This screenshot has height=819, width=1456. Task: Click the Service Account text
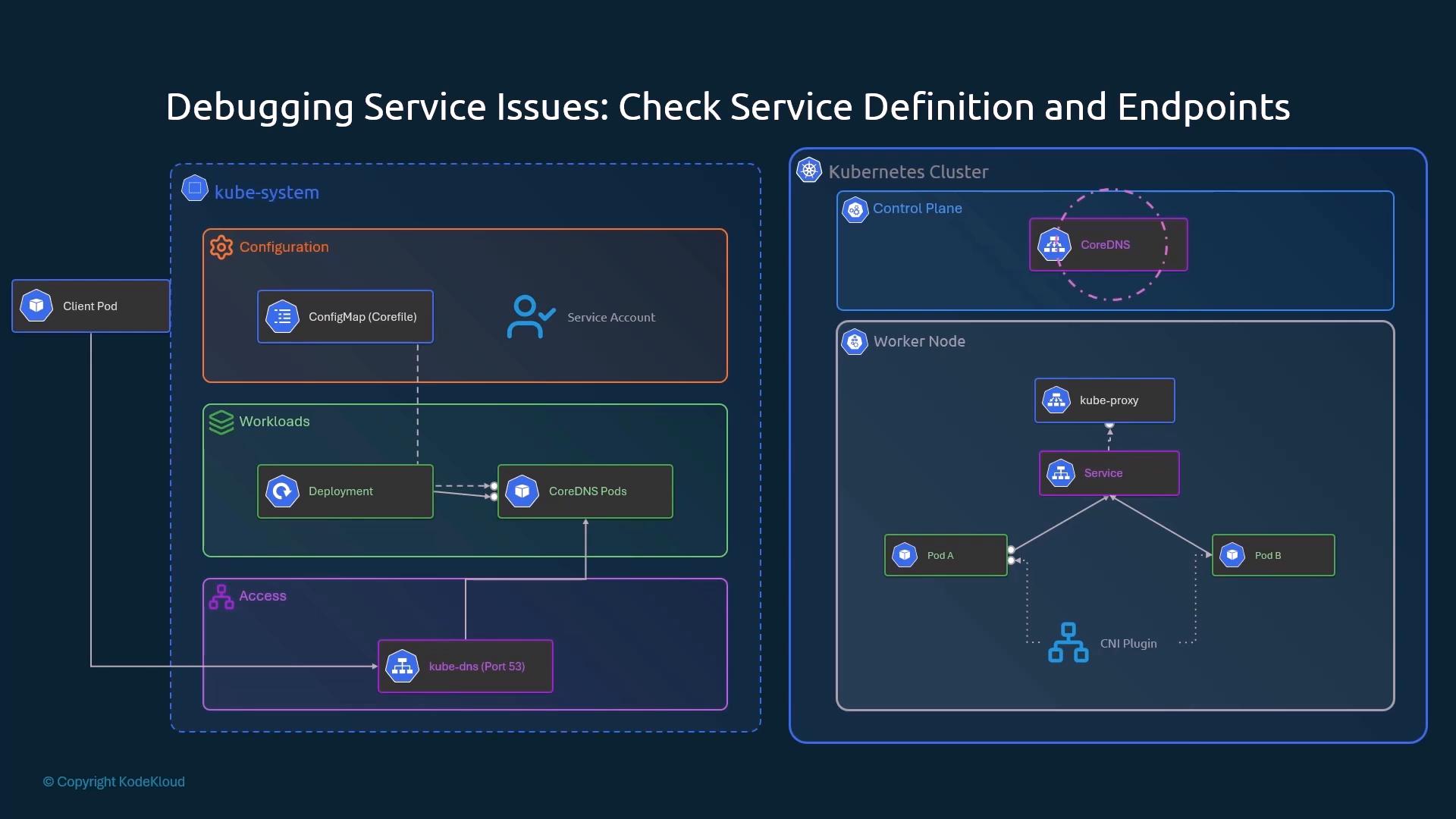point(611,318)
